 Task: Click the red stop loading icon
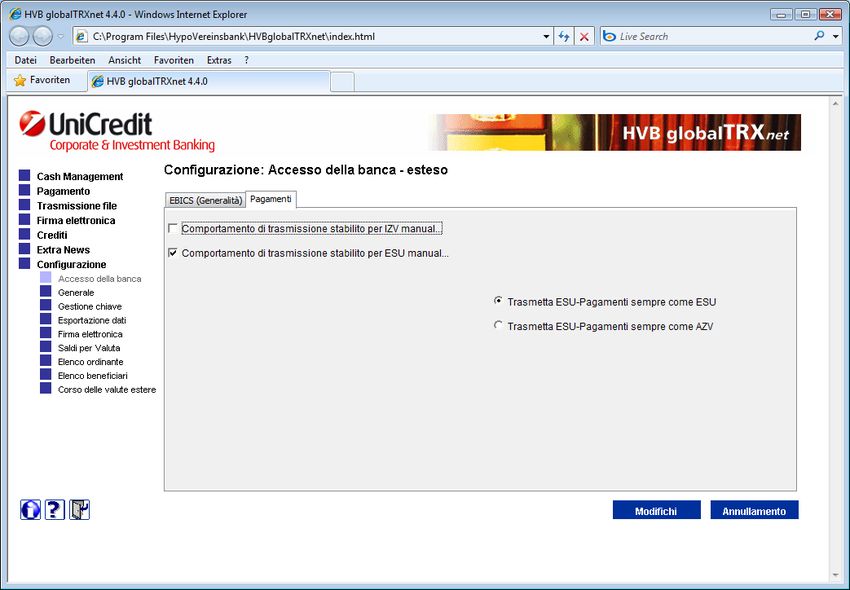tap(585, 36)
